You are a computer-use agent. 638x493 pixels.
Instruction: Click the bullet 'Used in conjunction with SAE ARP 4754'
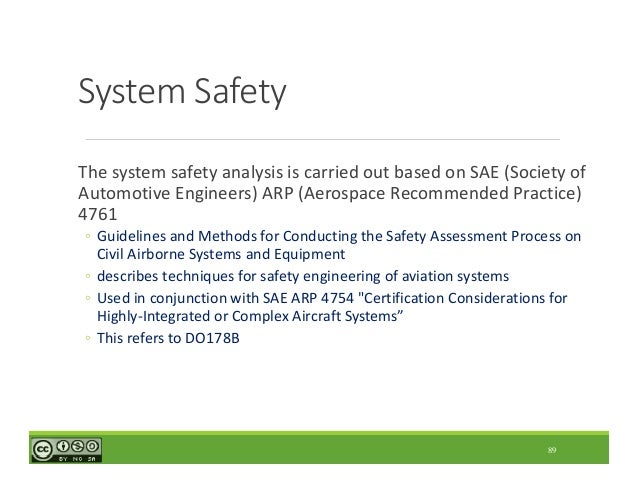(332, 307)
